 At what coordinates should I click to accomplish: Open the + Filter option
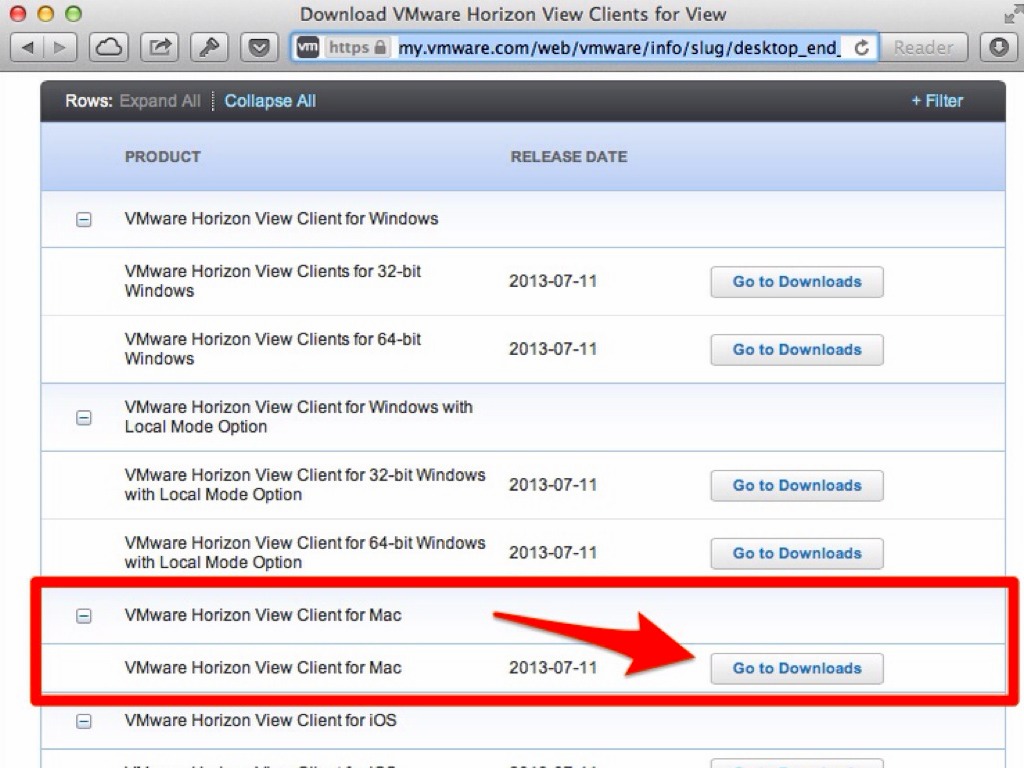936,101
